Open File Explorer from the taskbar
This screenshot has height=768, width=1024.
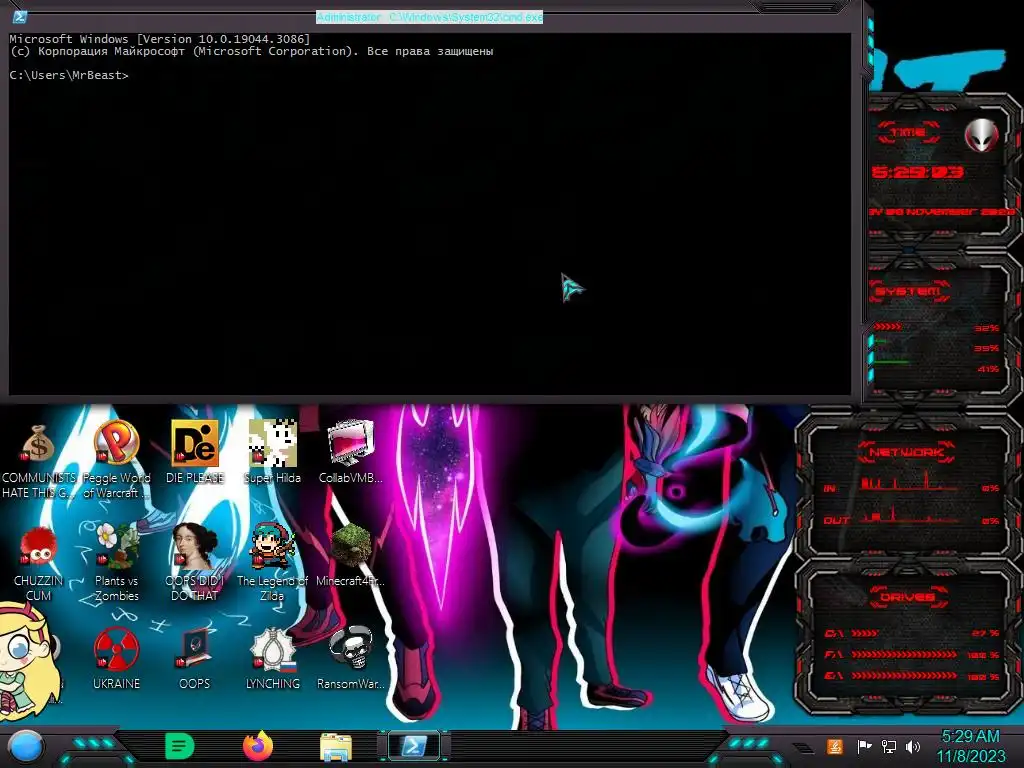(336, 746)
